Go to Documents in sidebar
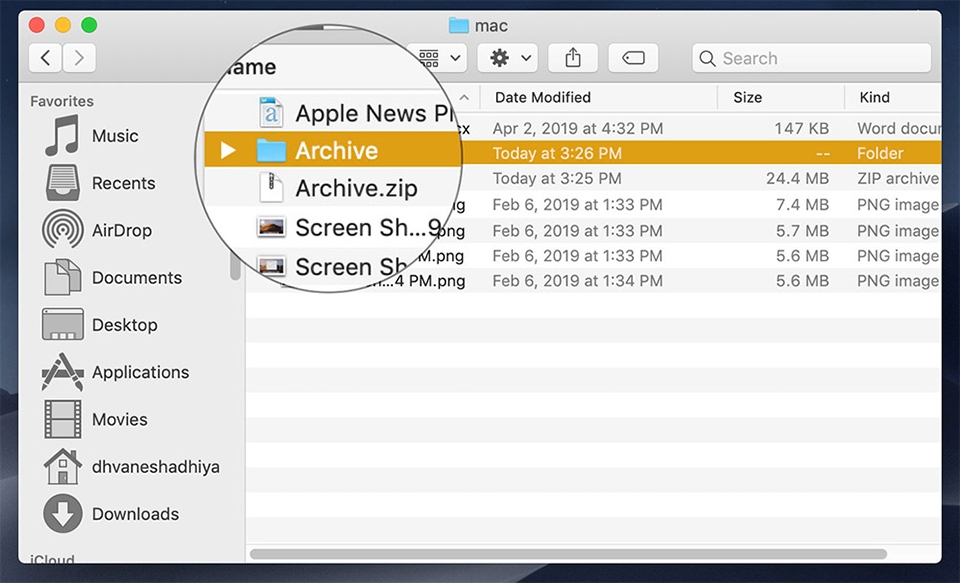The width and height of the screenshot is (960, 583). pyautogui.click(x=136, y=278)
